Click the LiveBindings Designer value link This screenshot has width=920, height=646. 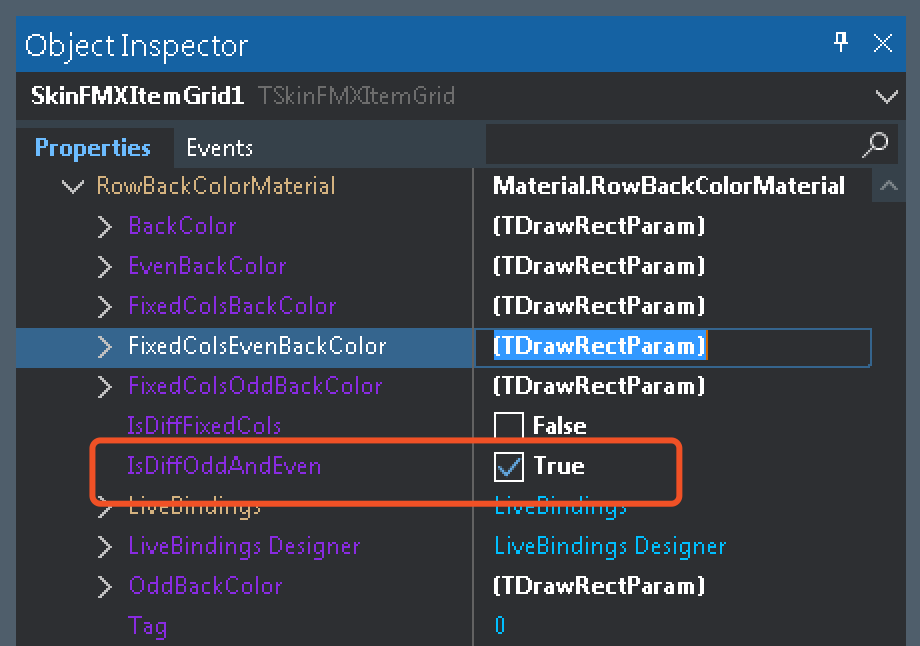click(x=610, y=546)
